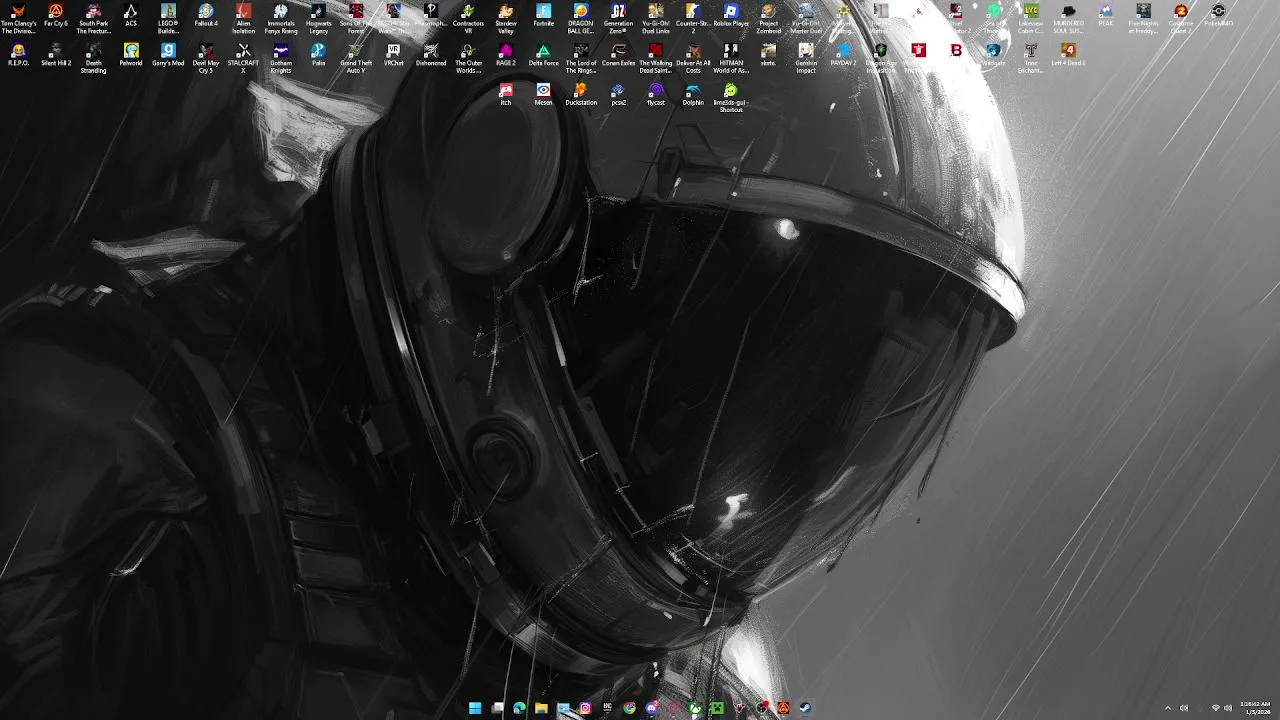Open the LEGO Builder's game shortcut
Viewport: 1280px width, 720px height.
click(168, 18)
